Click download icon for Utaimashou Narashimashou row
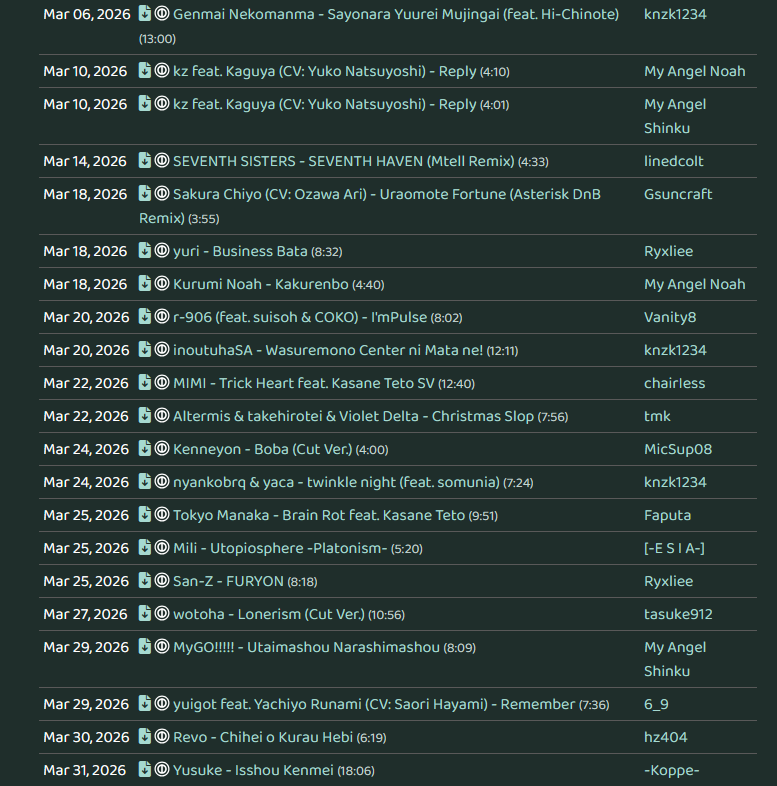 click(x=144, y=647)
